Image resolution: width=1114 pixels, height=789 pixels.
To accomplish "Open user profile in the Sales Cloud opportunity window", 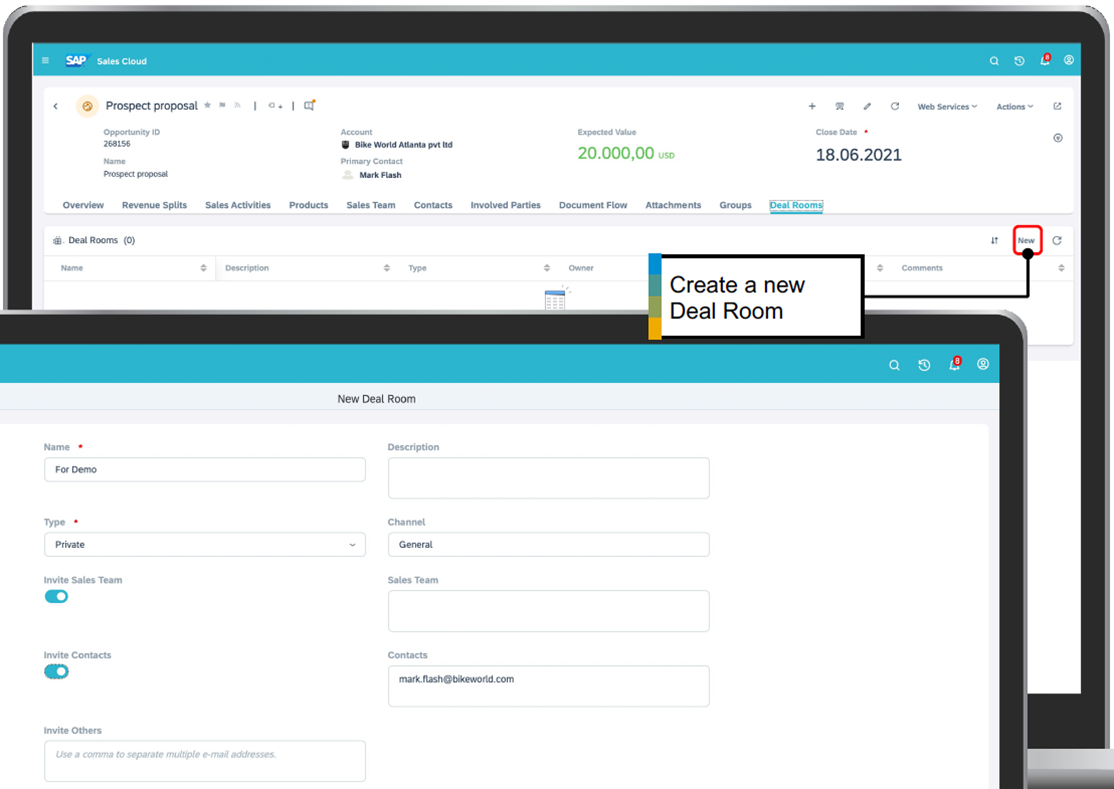I will pos(1069,60).
